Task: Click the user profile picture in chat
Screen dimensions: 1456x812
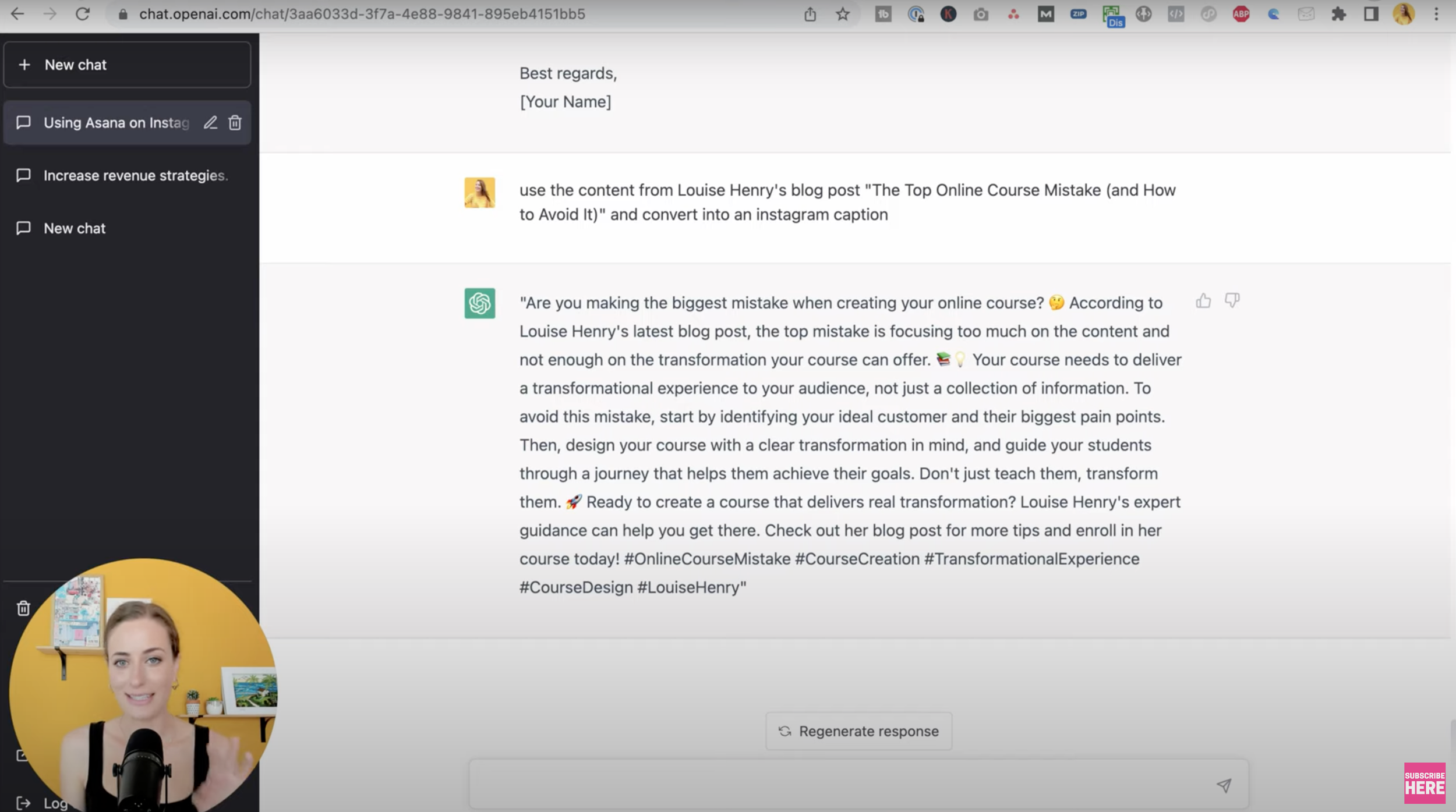Action: point(479,193)
